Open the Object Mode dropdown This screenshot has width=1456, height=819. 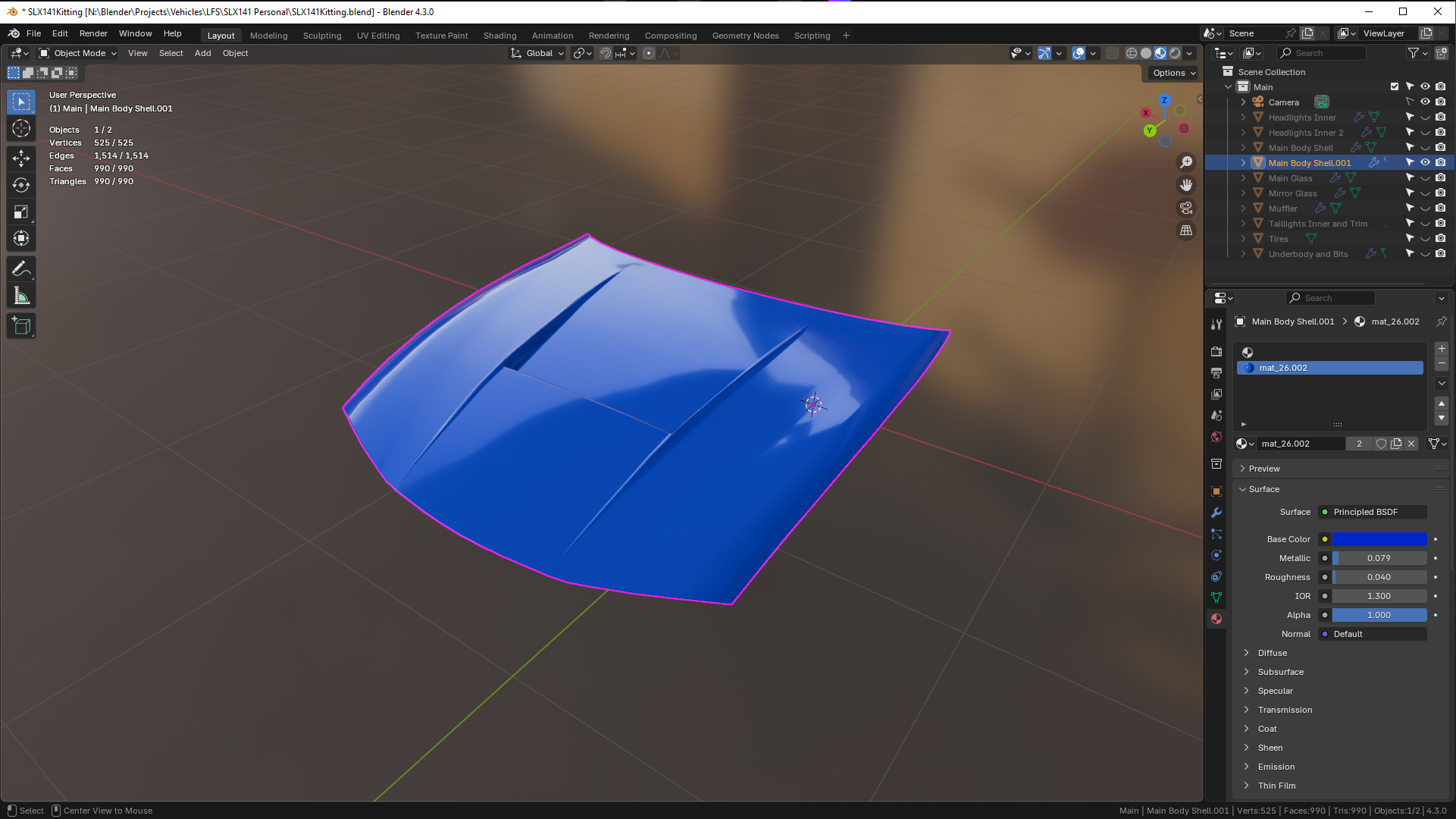click(x=78, y=53)
